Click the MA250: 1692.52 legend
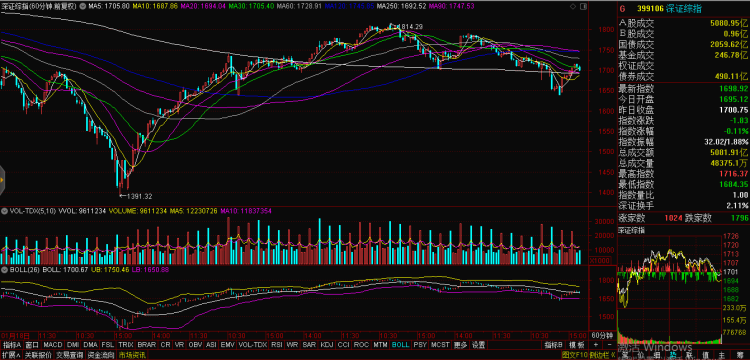750x360 pixels. coord(401,6)
